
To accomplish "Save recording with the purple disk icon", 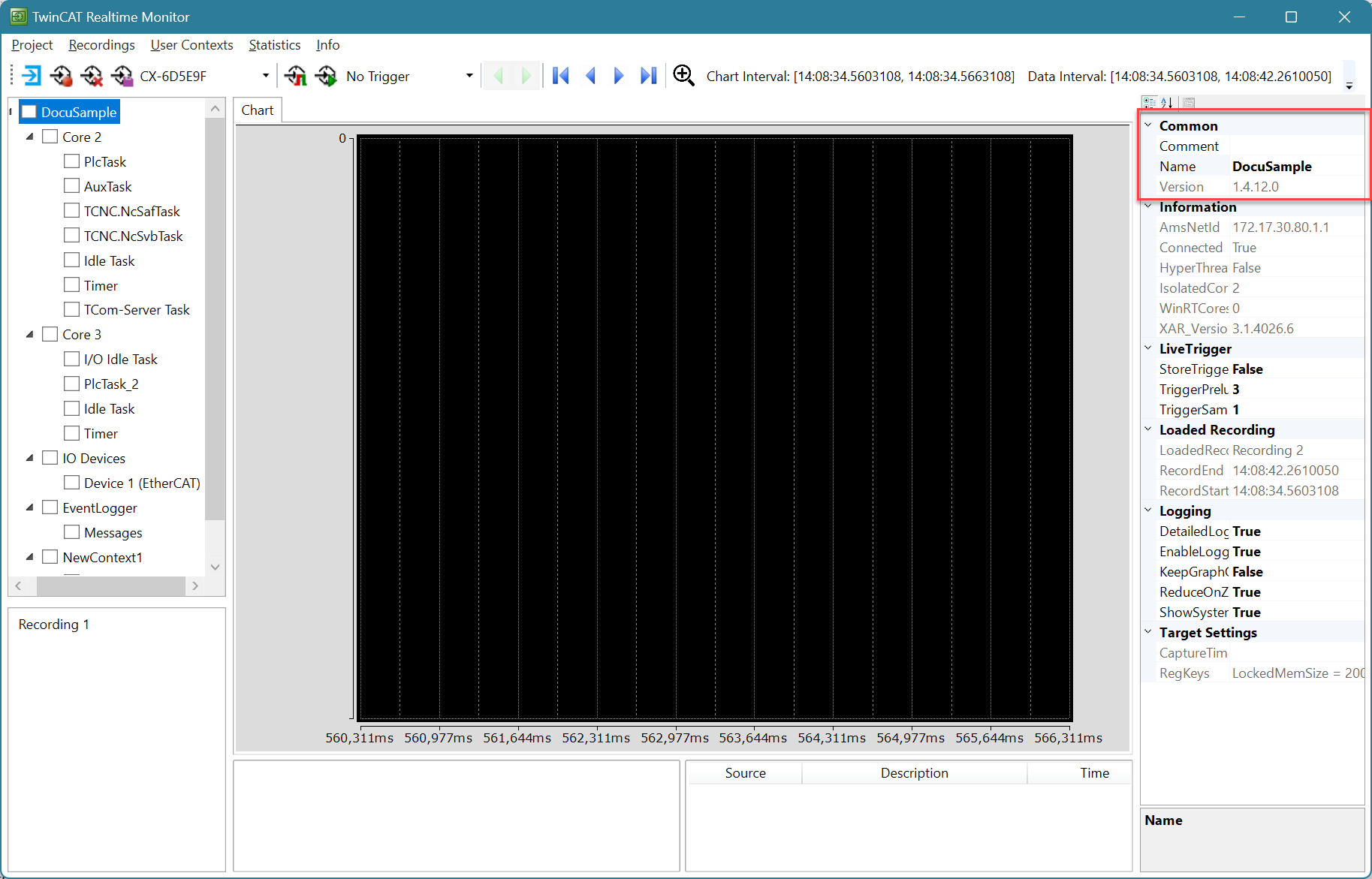I will pyautogui.click(x=122, y=76).
